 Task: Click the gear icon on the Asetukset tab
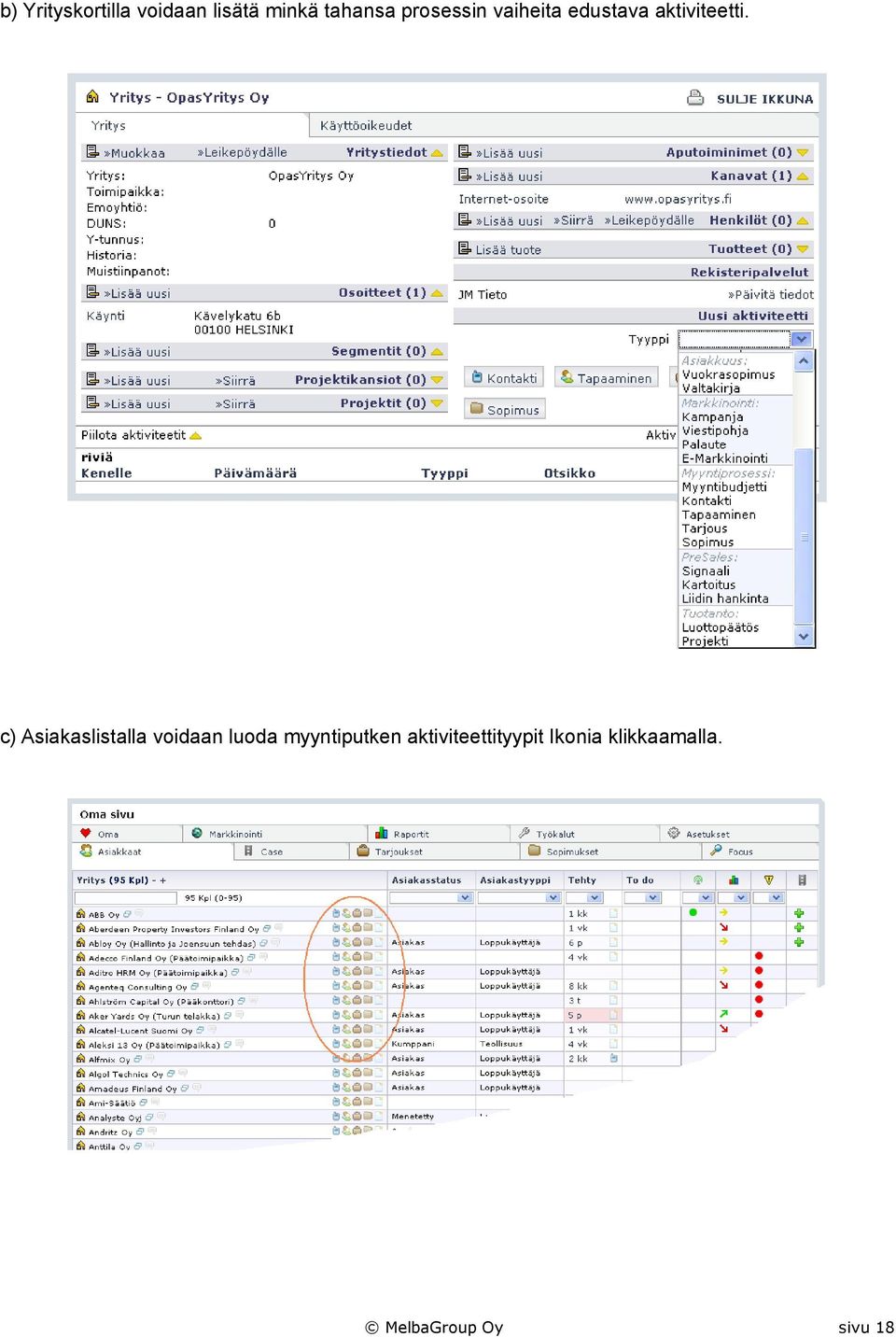coord(674,833)
